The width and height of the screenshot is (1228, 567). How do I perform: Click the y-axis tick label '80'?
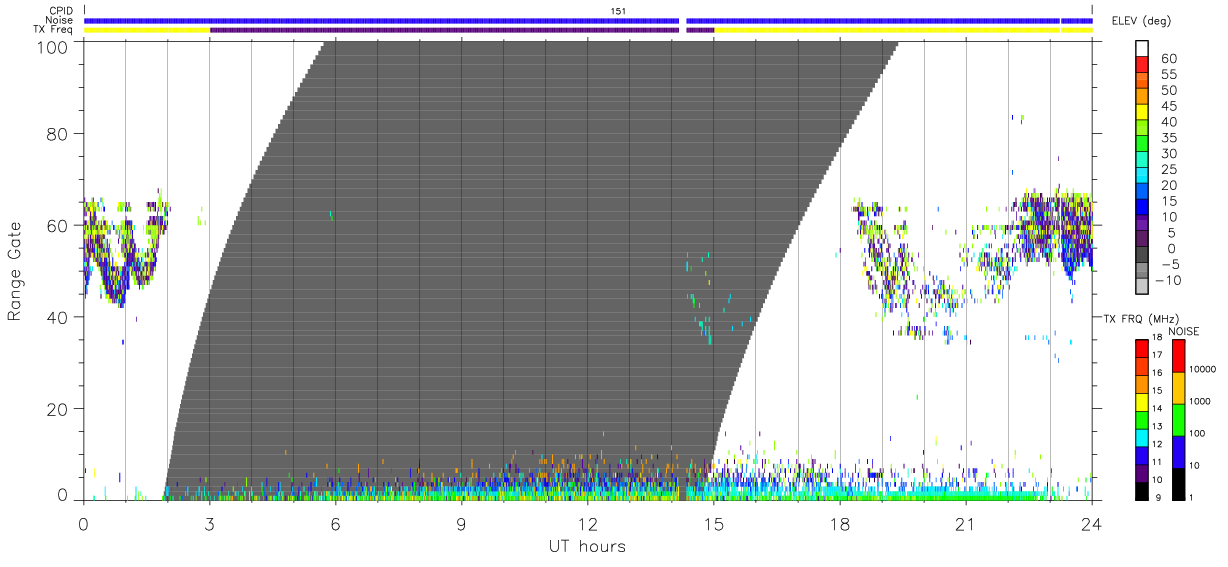59,133
